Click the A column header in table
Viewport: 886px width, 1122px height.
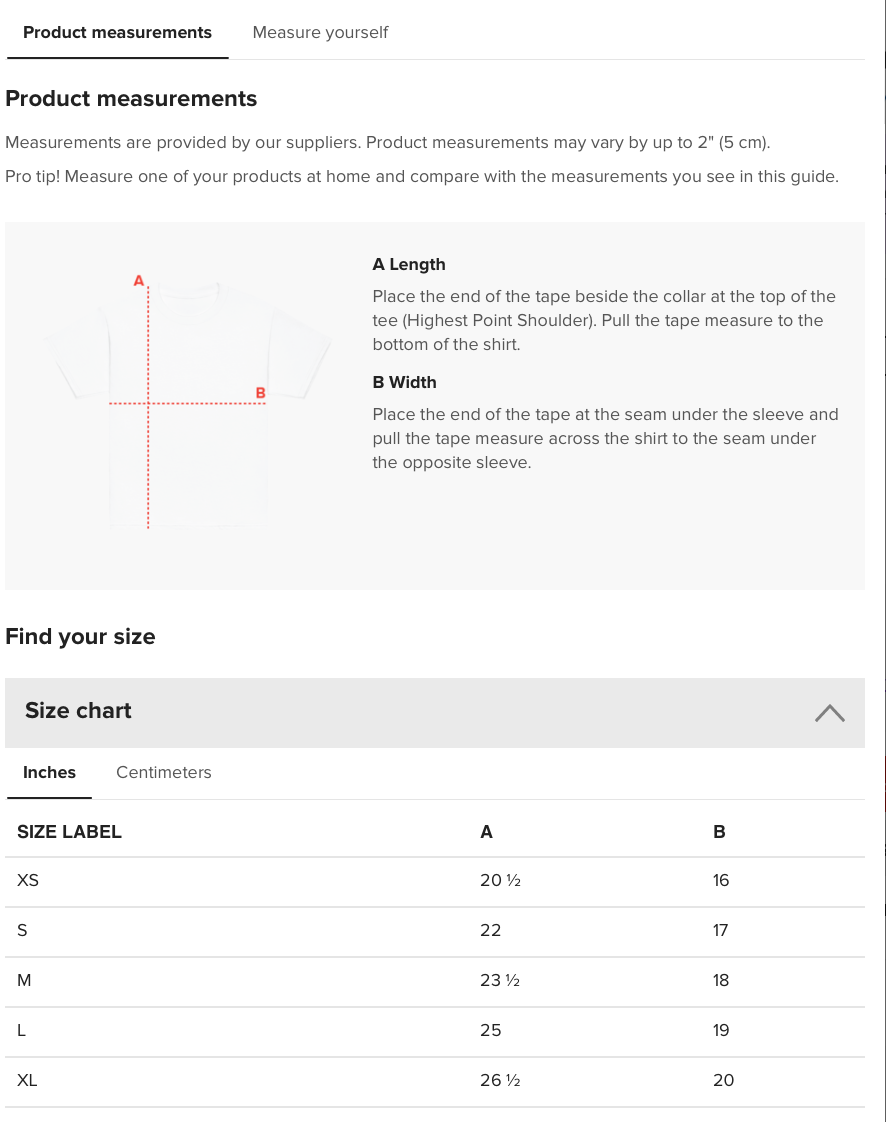487,832
